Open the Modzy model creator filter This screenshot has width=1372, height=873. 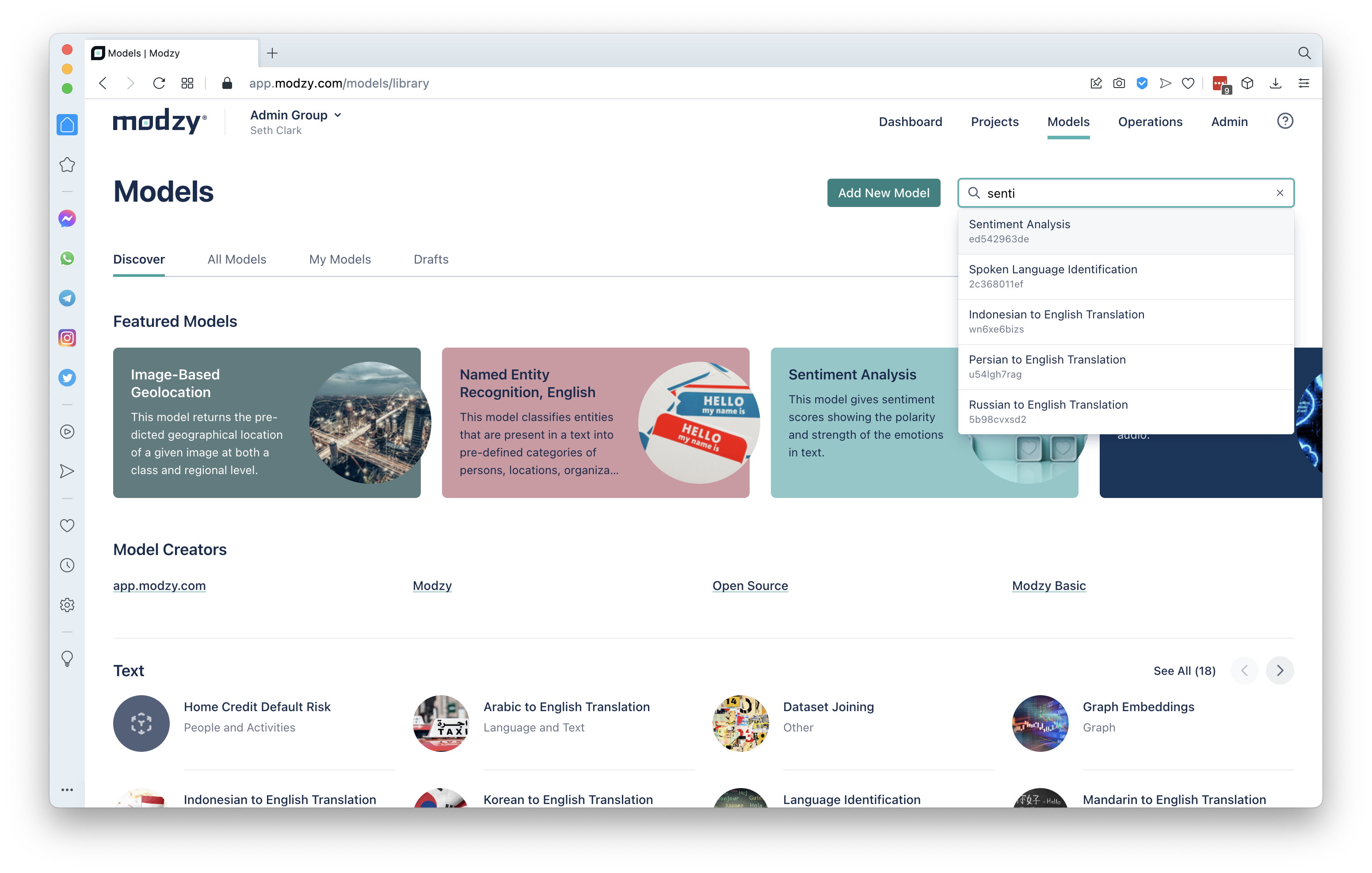(432, 585)
